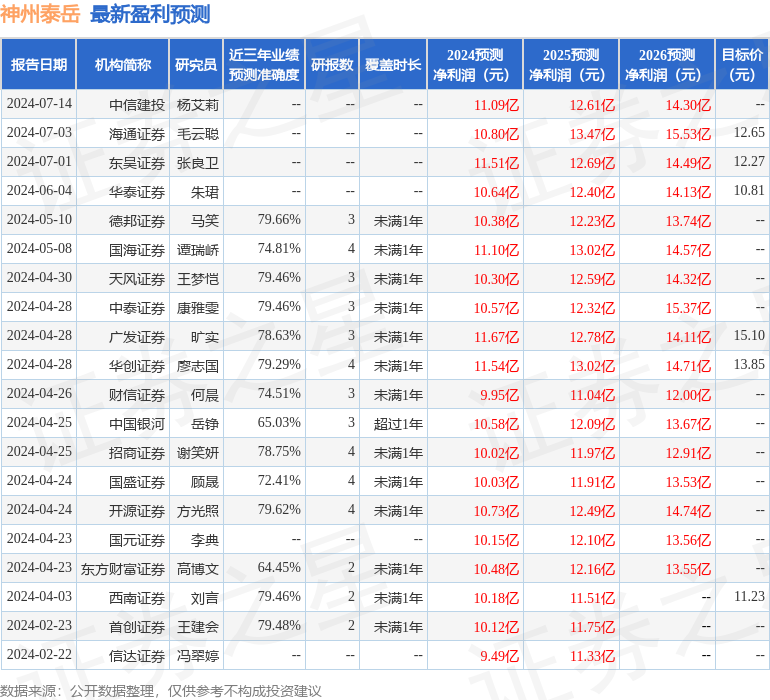Select the date cell 2024-07-14

tap(39, 104)
